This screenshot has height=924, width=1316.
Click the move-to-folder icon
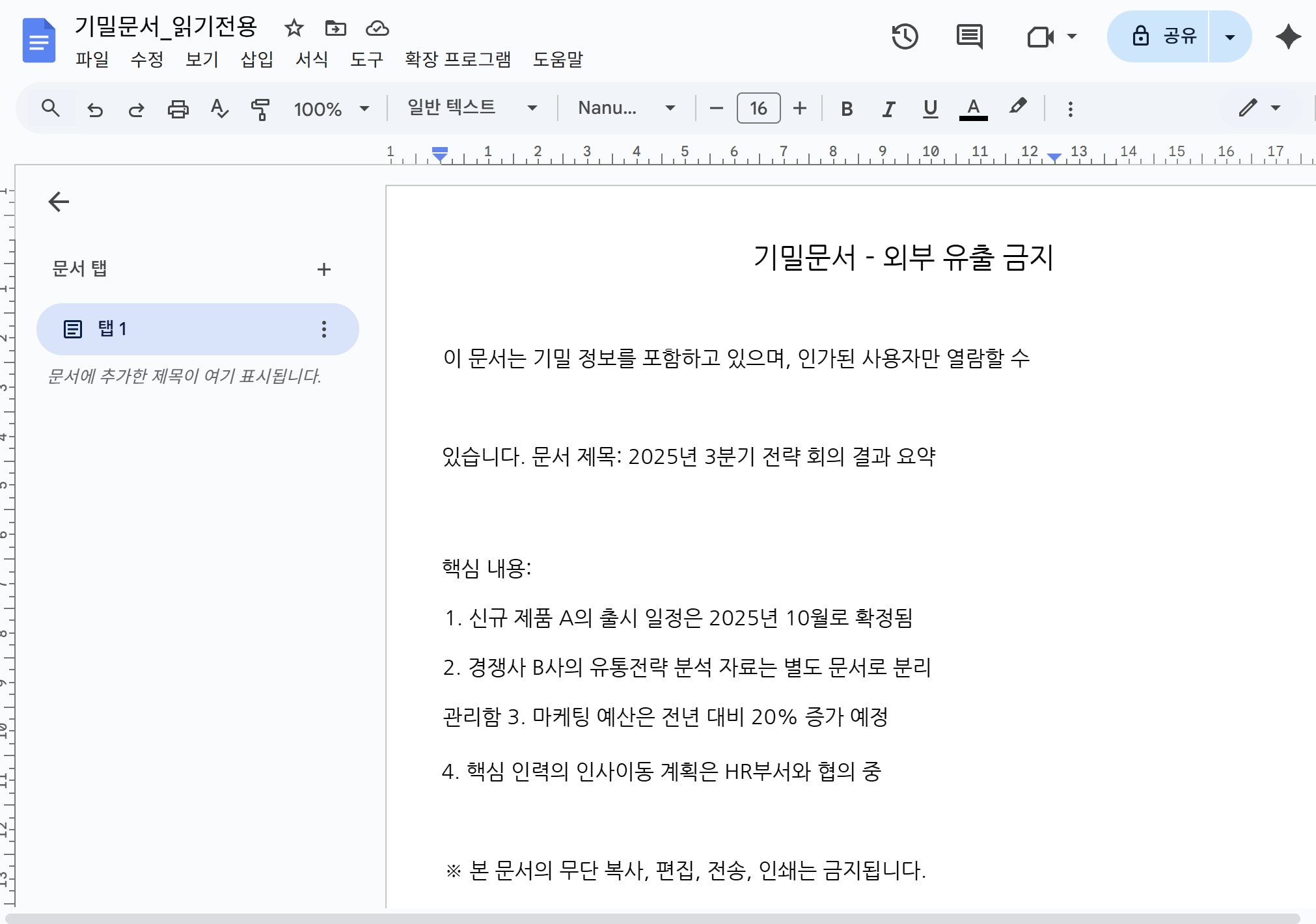[x=336, y=28]
